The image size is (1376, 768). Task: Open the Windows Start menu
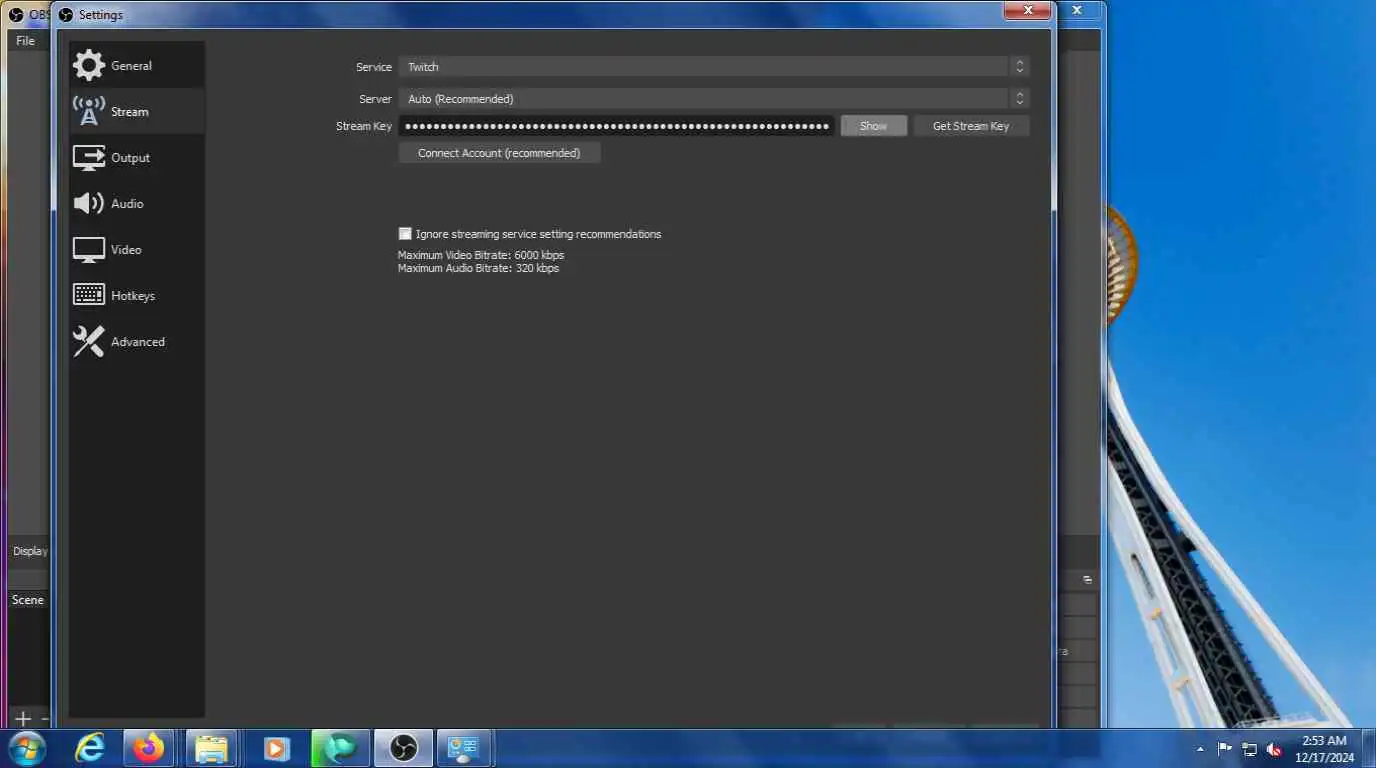pos(26,748)
